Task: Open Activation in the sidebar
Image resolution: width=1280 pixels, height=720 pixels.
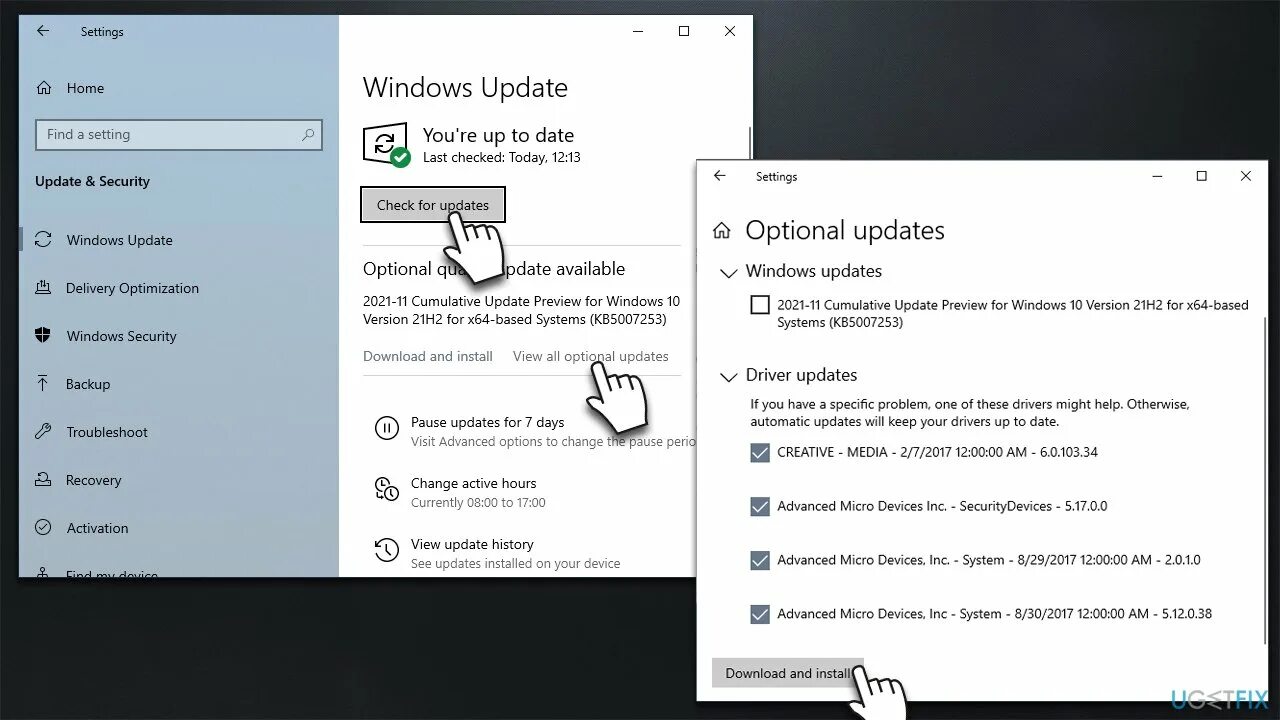Action: click(x=97, y=528)
